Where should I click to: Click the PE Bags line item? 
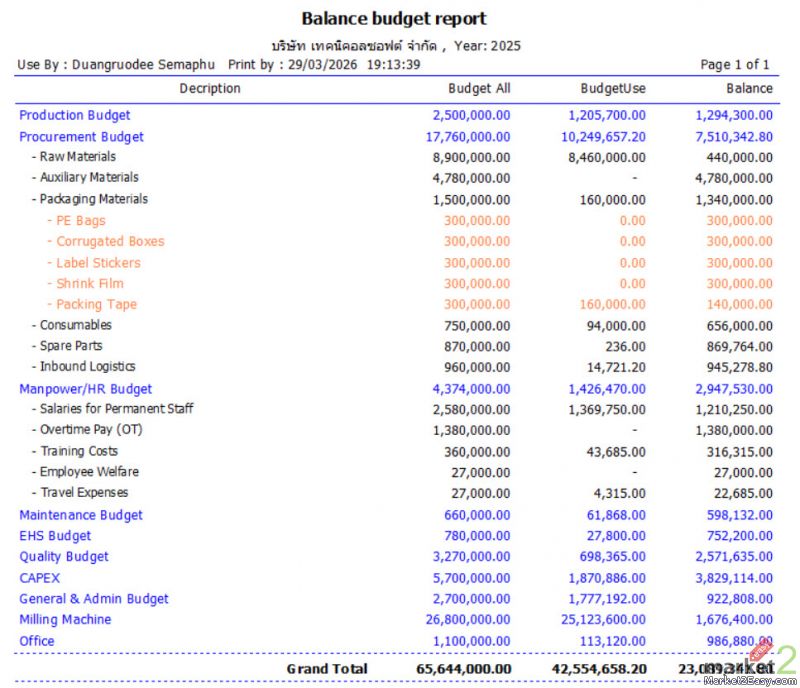point(80,221)
